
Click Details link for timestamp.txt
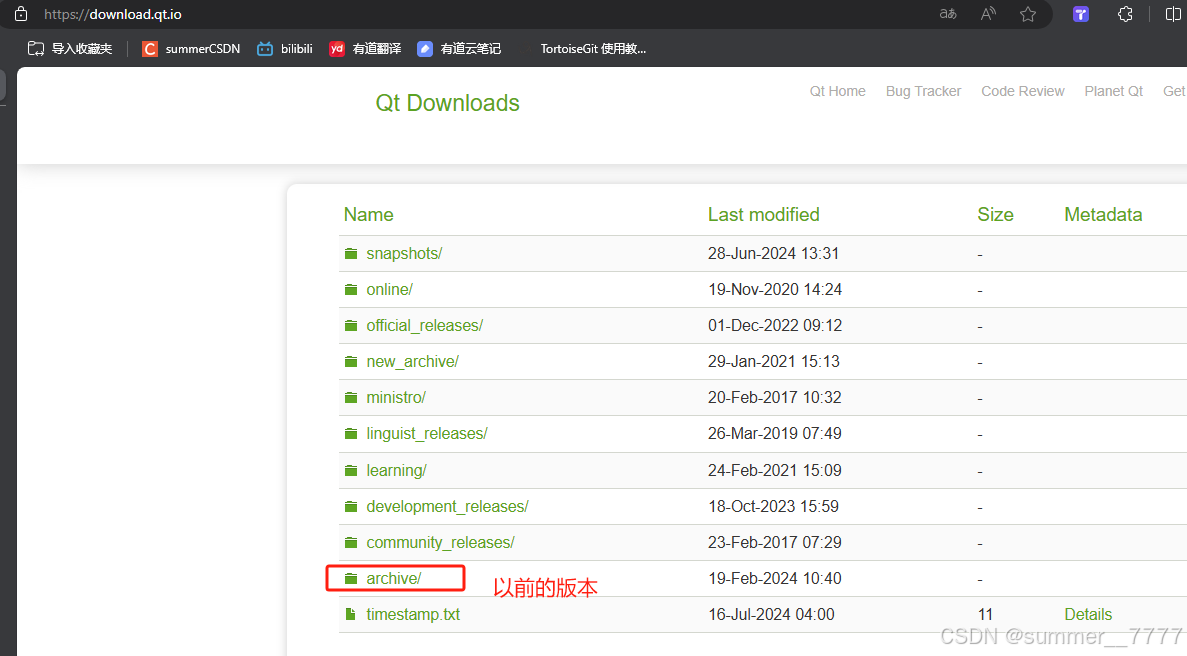[x=1087, y=614]
